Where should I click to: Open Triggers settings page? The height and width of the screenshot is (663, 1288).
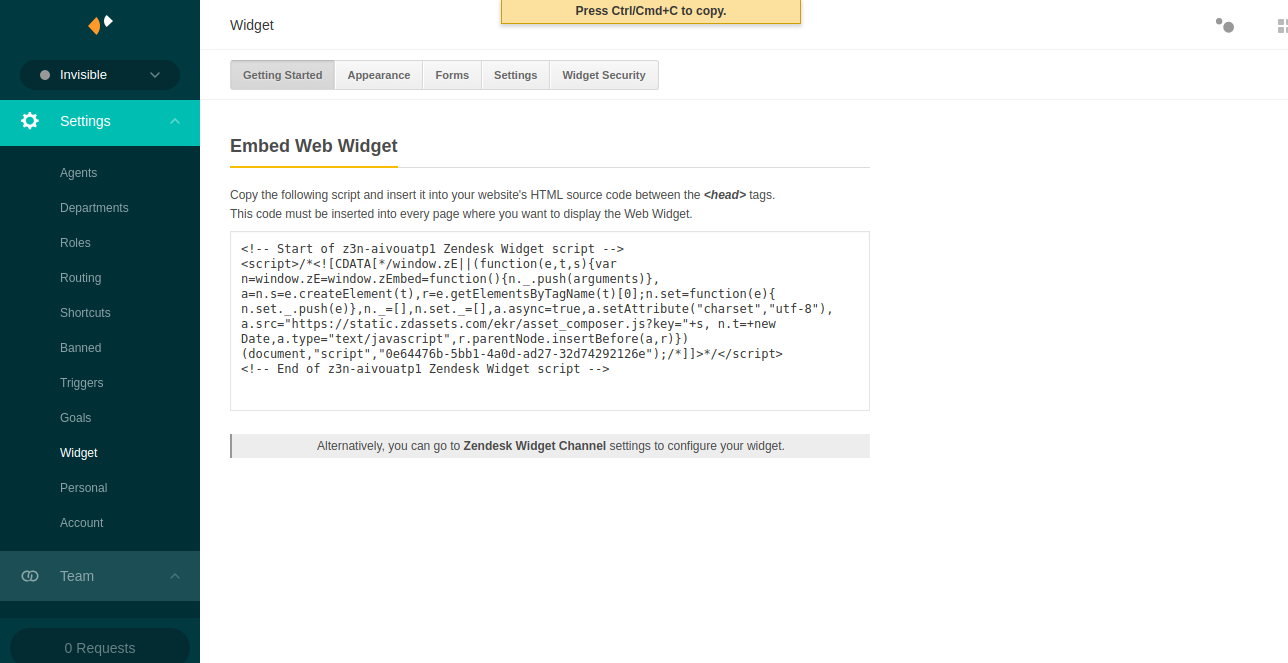click(82, 383)
